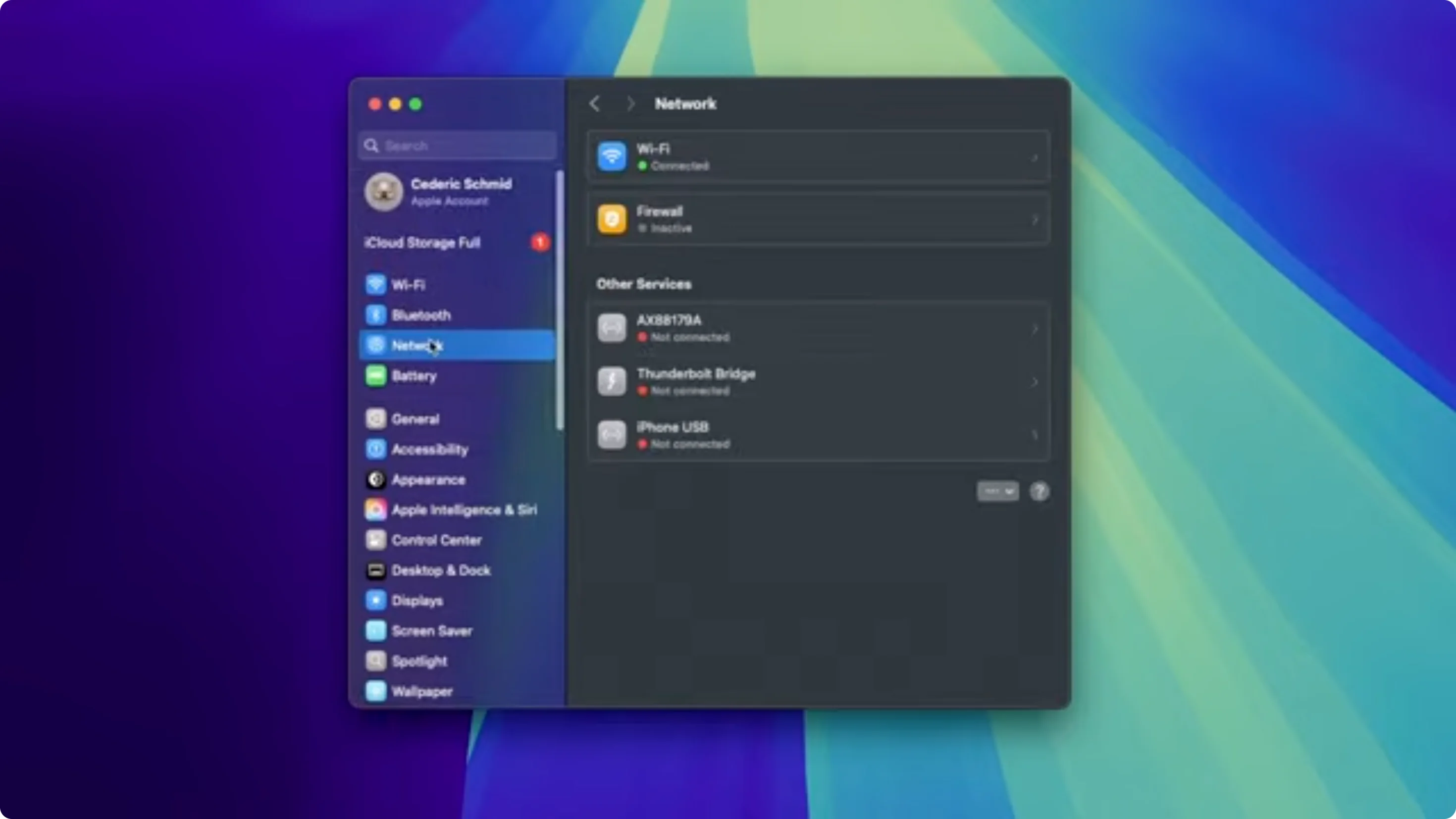Expand the Wi-Fi connection details with its chevron

click(1036, 158)
